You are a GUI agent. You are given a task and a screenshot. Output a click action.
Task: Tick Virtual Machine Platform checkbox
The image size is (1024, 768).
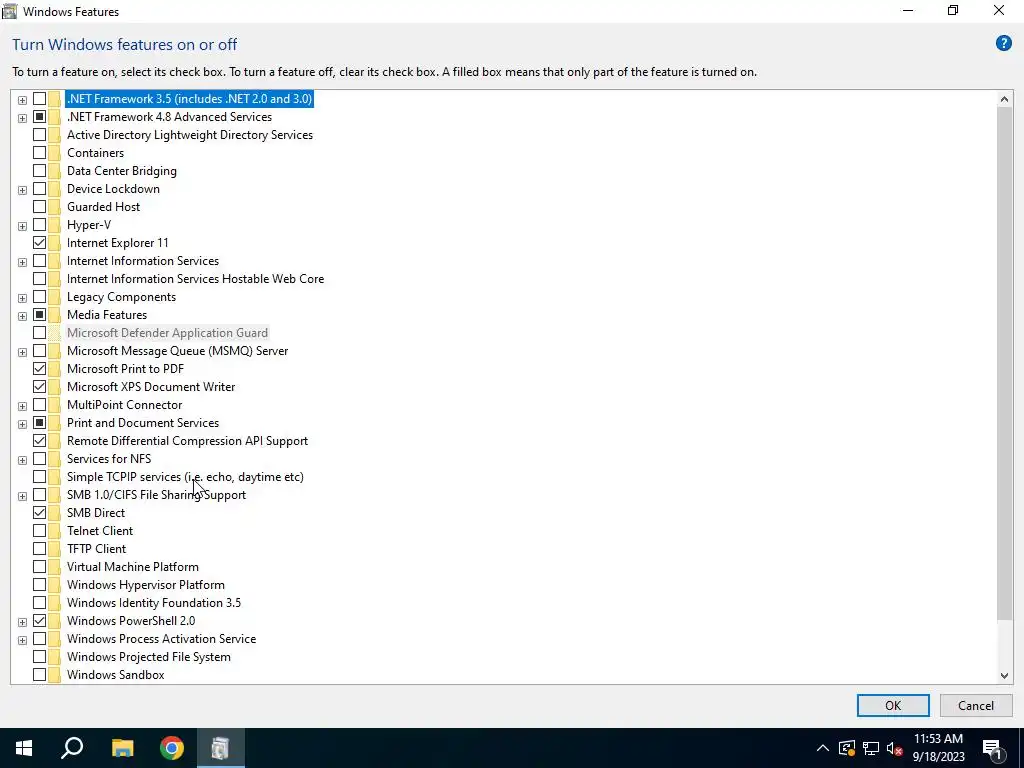click(x=39, y=567)
